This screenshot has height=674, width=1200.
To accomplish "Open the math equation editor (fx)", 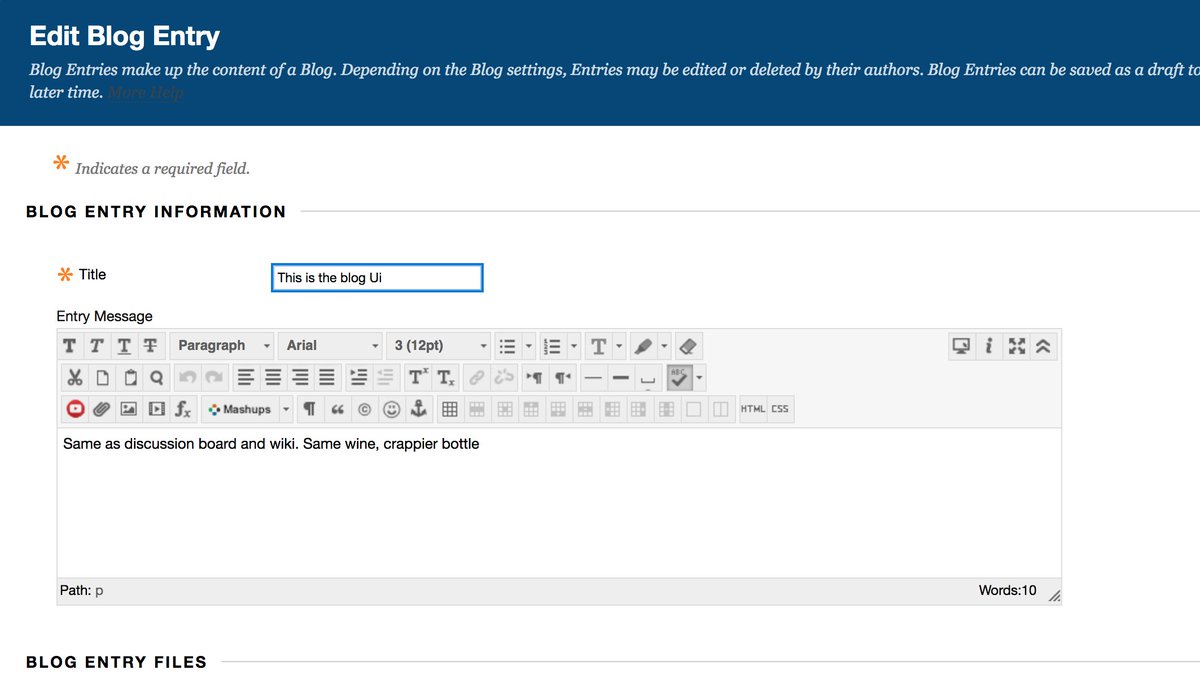I will 183,409.
